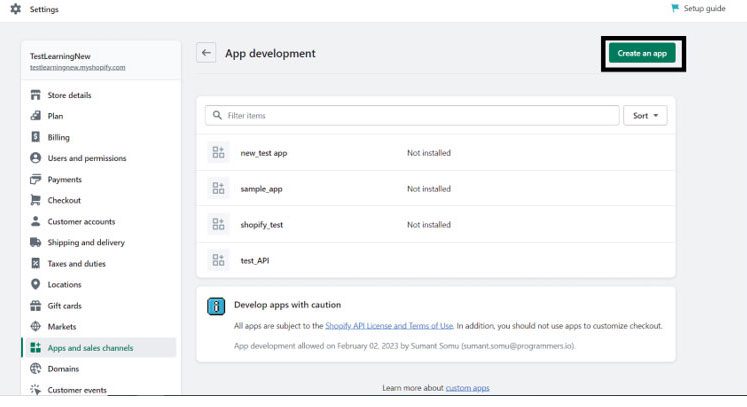Open the shopify_test entry
The width and height of the screenshot is (747, 407).
coord(262,225)
